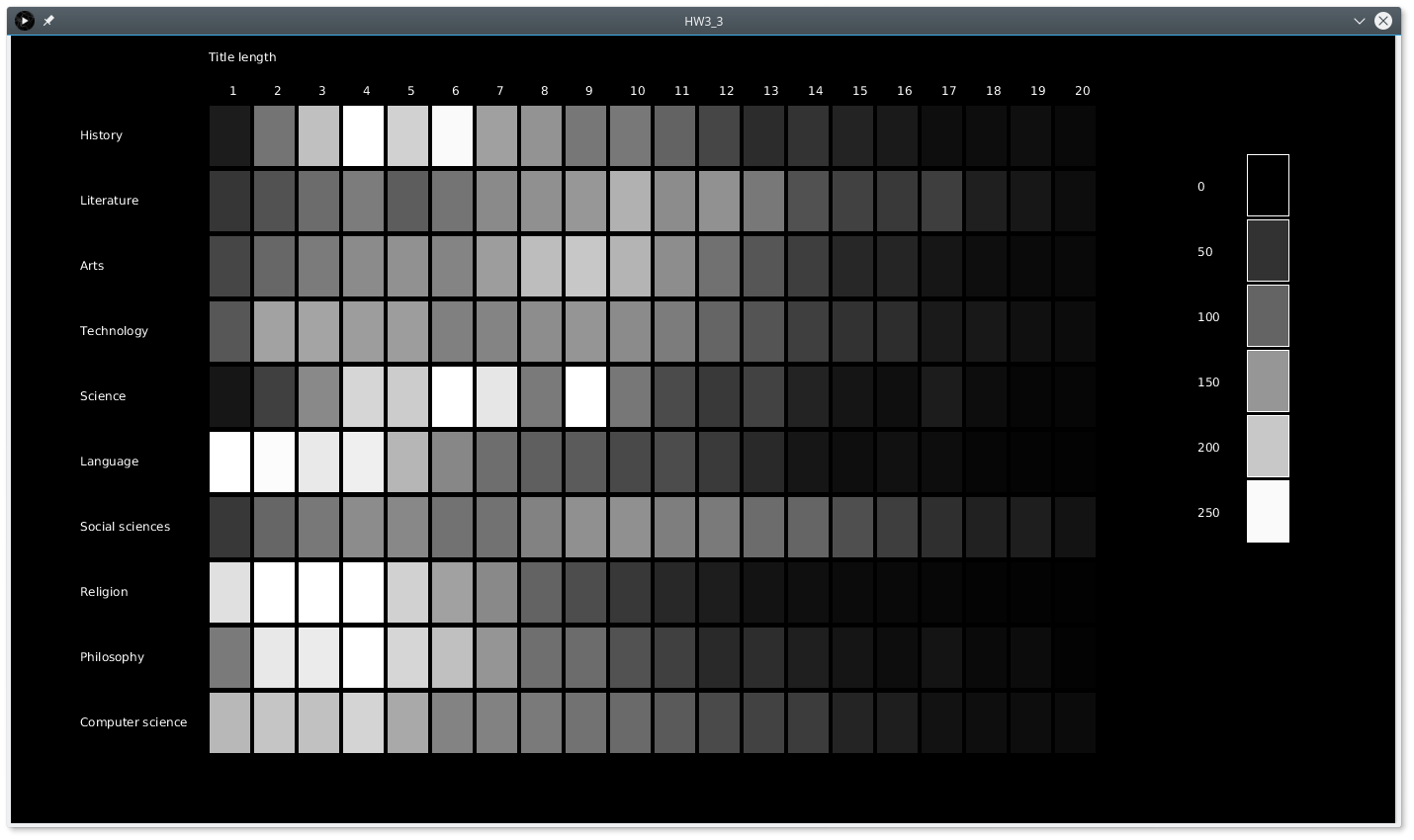Select the Science cell under column 9
This screenshot has height=840, width=1414.
(586, 397)
